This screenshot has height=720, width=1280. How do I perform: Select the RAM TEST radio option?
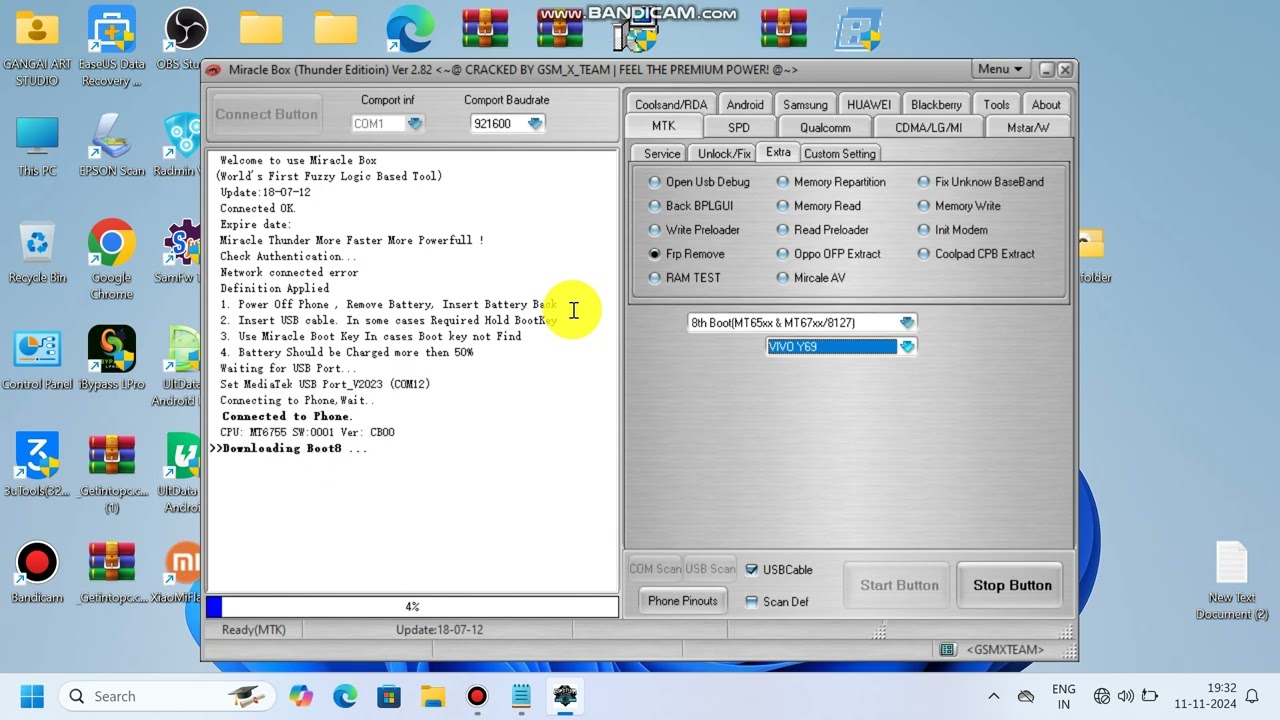point(685,278)
